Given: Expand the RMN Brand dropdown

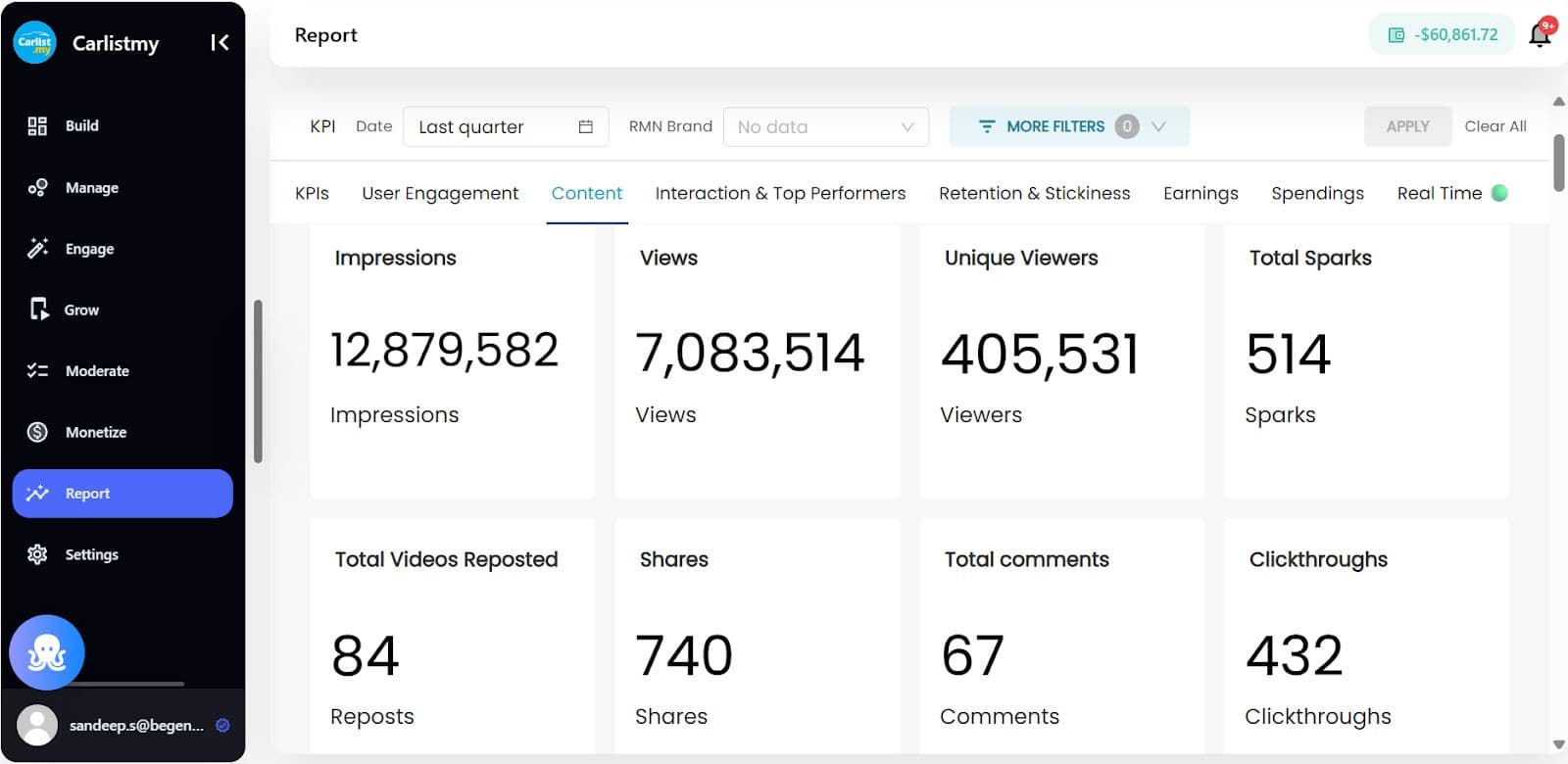Looking at the screenshot, I should (825, 126).
